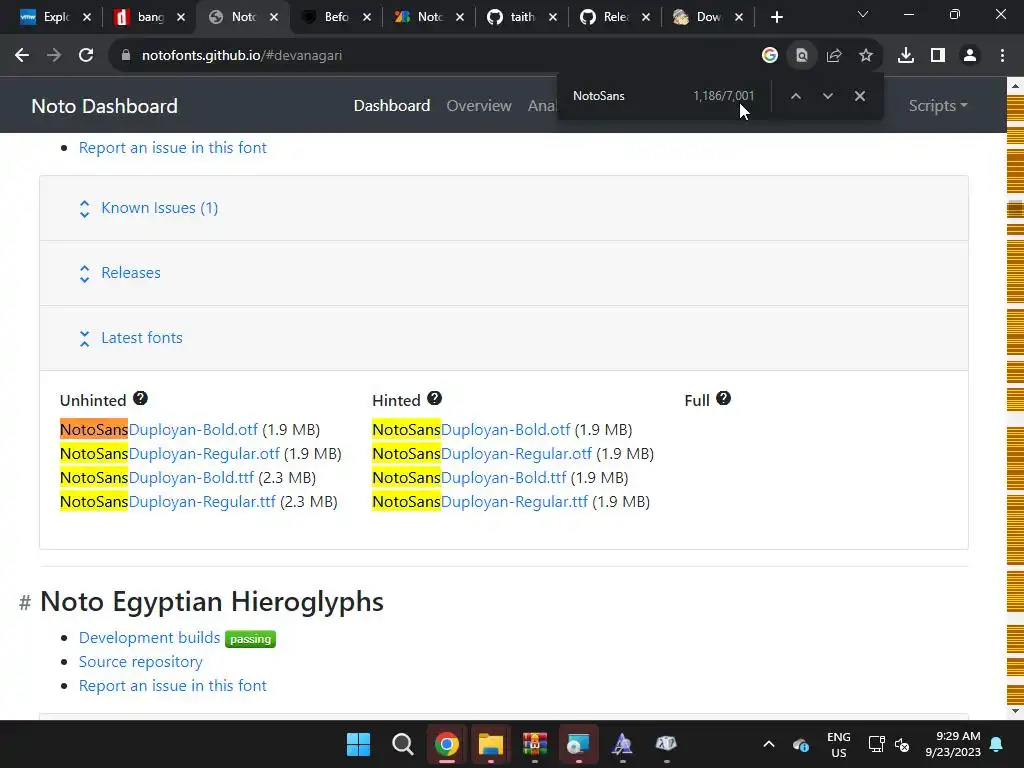Open language ENG US indicator
The width and height of the screenshot is (1024, 768).
pyautogui.click(x=839, y=744)
